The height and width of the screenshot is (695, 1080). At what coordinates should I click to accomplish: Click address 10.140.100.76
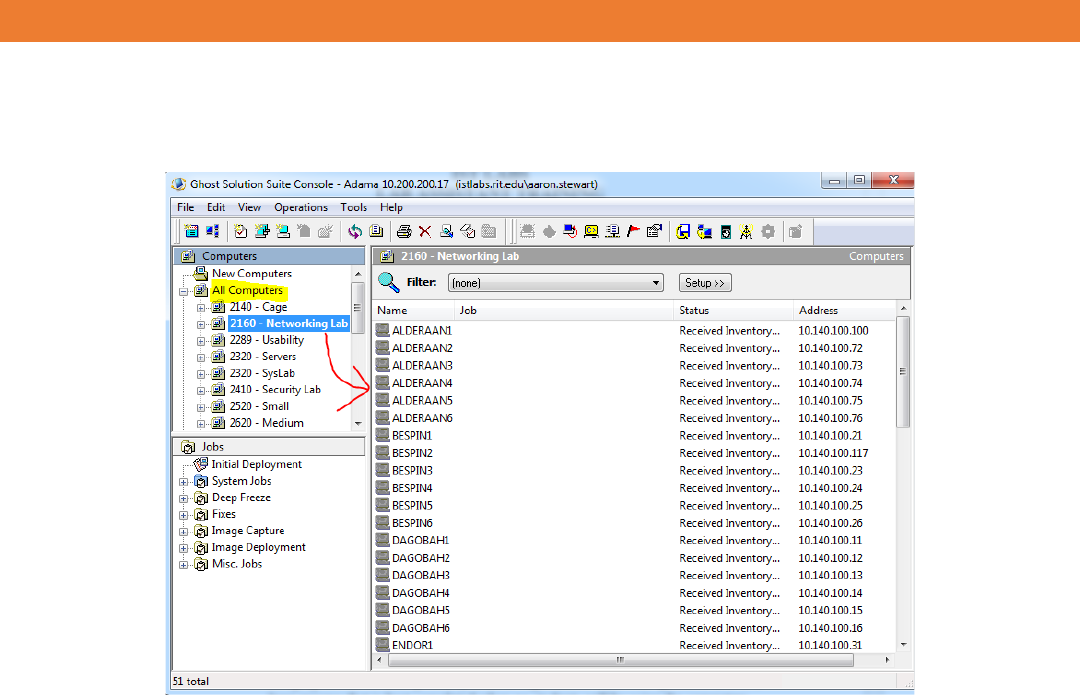pyautogui.click(x=830, y=418)
